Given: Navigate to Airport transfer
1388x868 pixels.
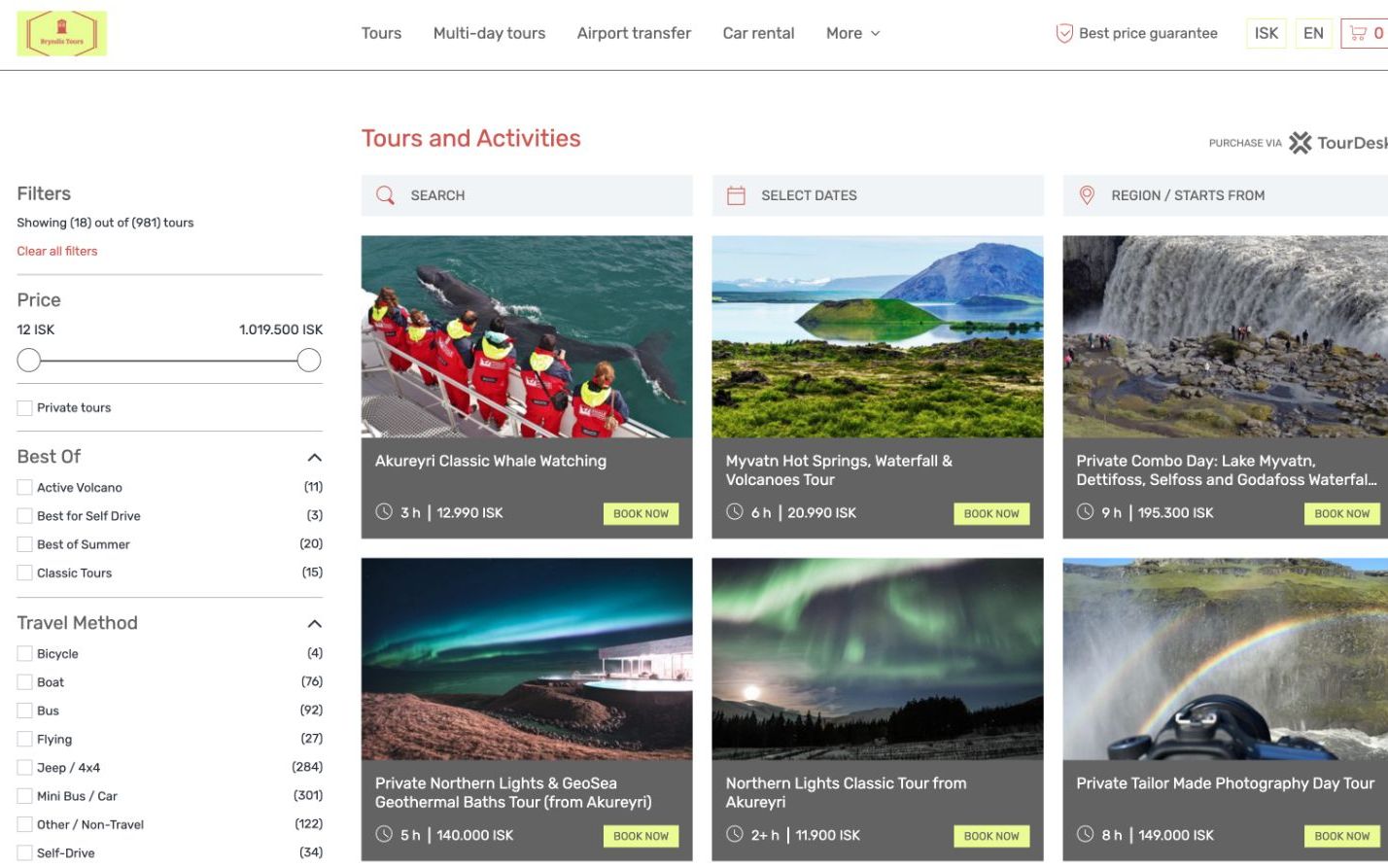Looking at the screenshot, I should point(634,33).
